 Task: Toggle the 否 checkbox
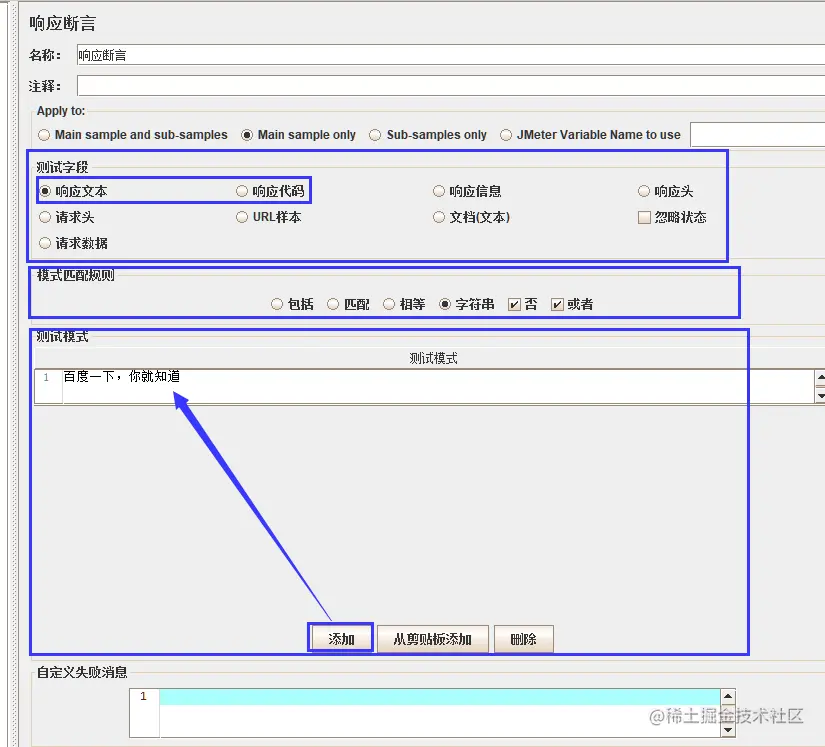514,305
